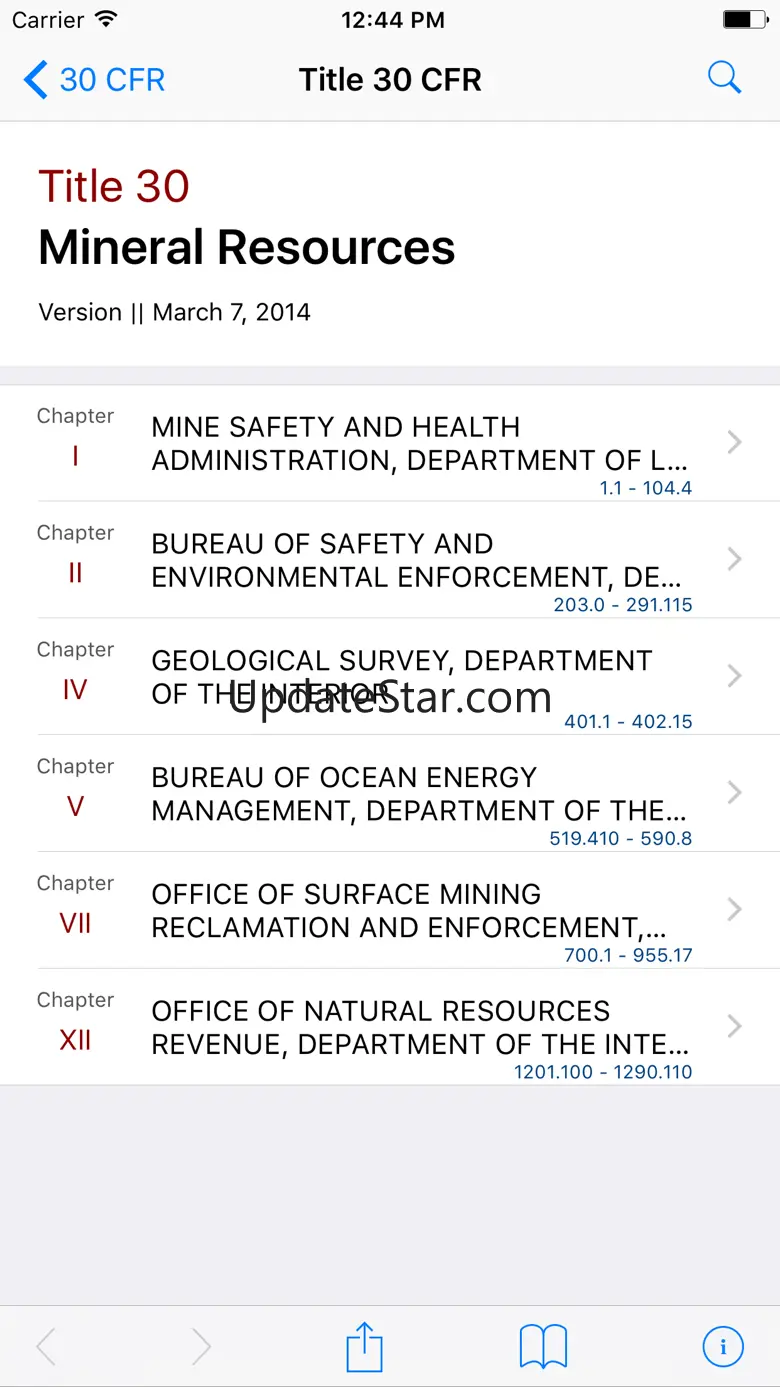Tap the info circle icon

tap(723, 1346)
